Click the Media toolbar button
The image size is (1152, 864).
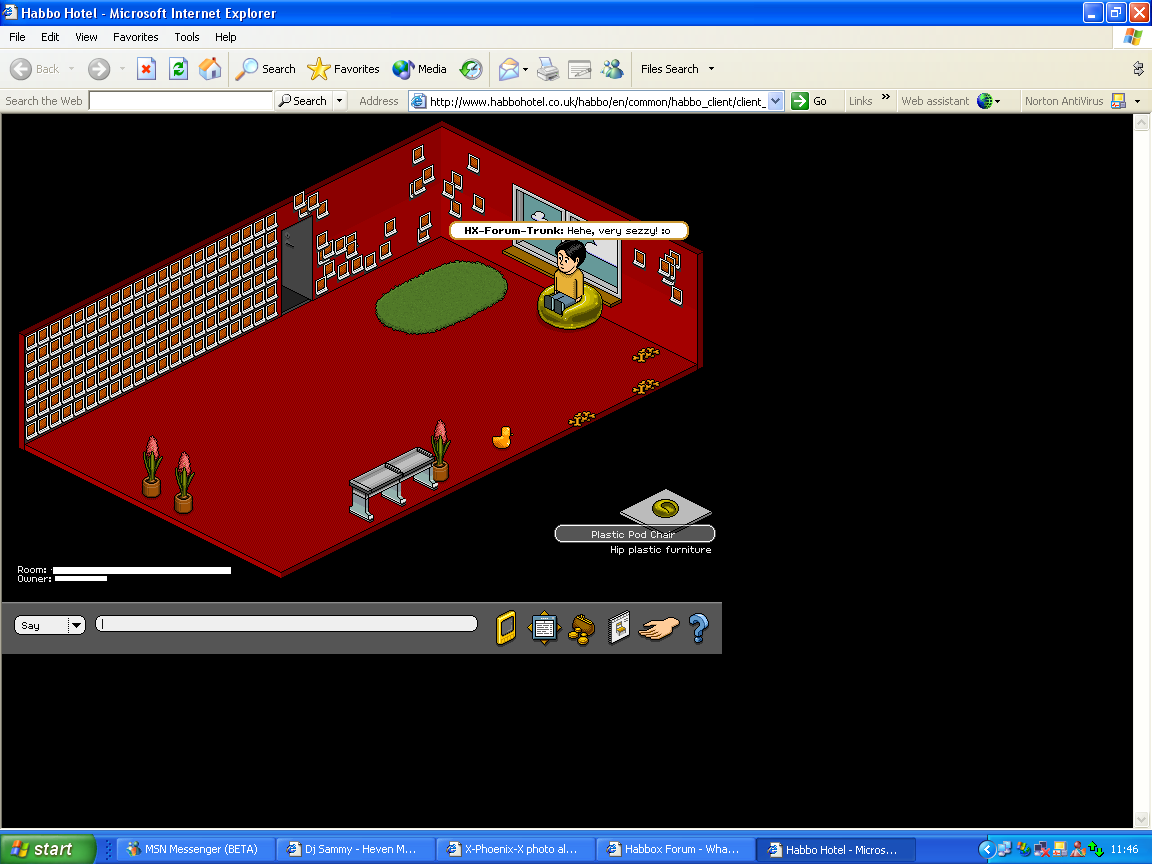tap(420, 69)
